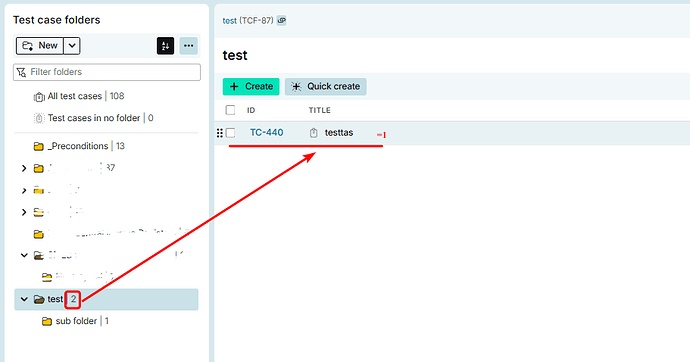
Task: Click the All test cases icon
Action: (x=39, y=97)
